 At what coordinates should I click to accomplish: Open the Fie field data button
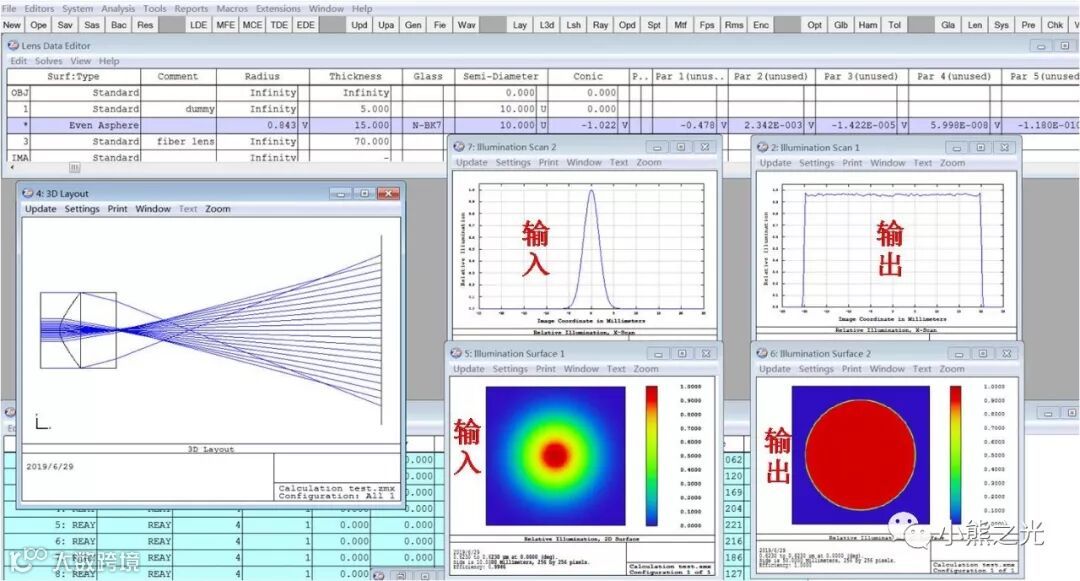pyautogui.click(x=440, y=25)
